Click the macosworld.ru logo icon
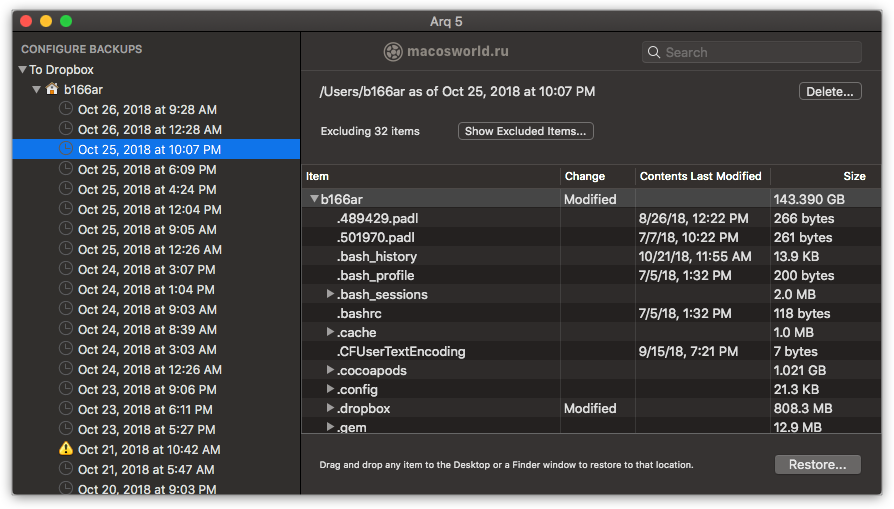Image resolution: width=894 pixels, height=509 pixels. coord(392,52)
